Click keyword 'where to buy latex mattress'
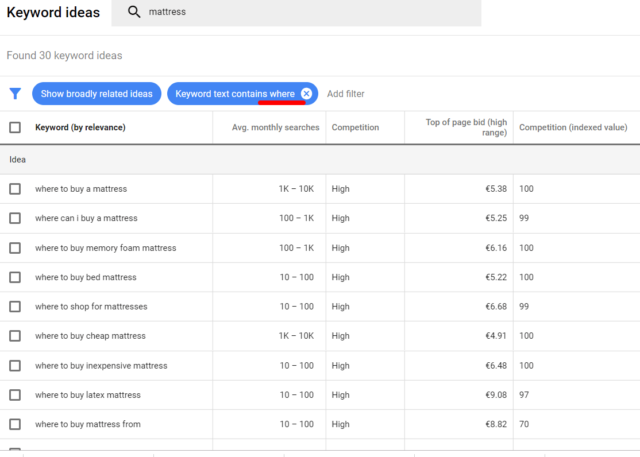This screenshot has height=457, width=640. coord(88,395)
